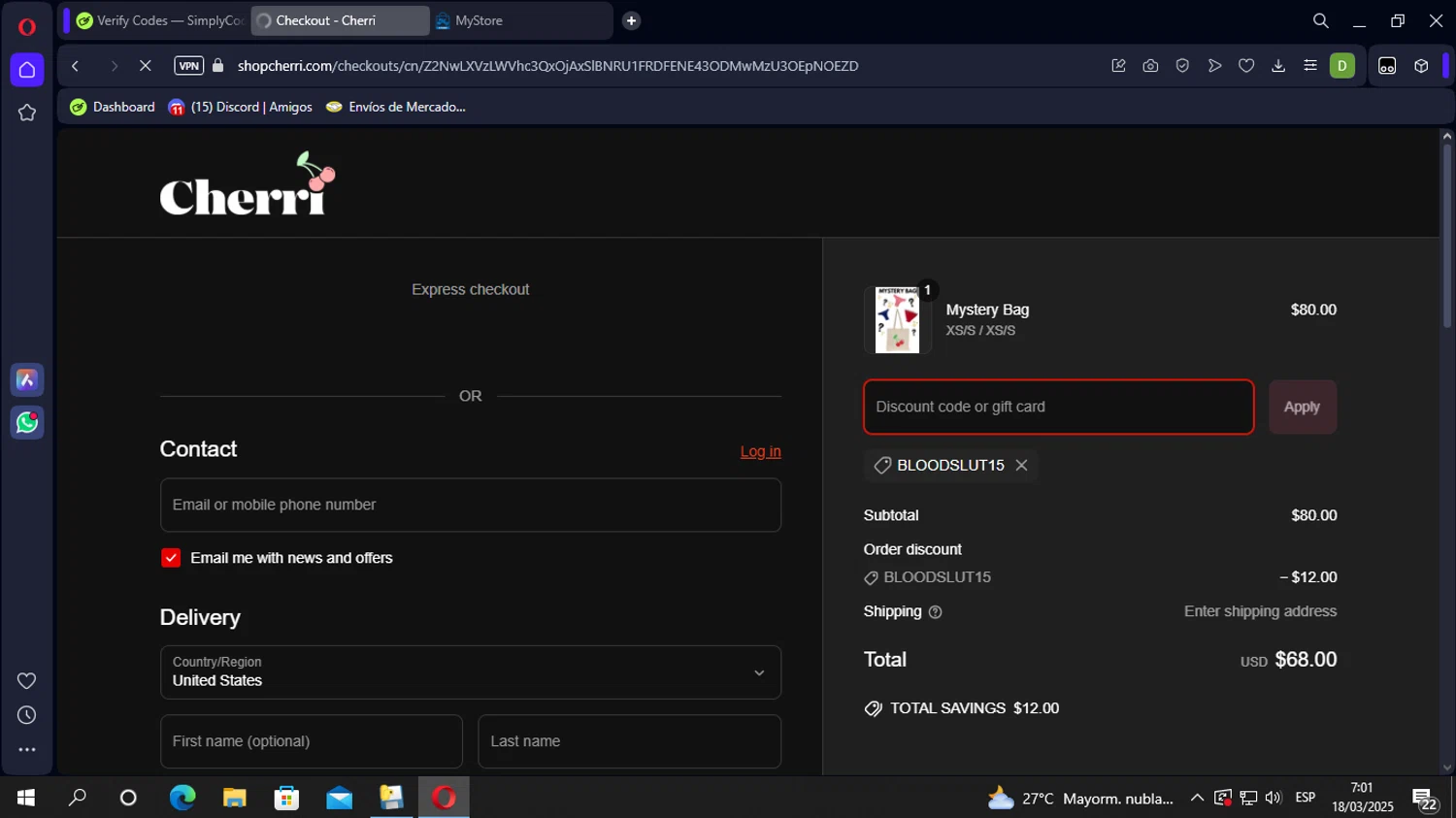
Task: Click the address bar URL
Action: tap(547, 66)
